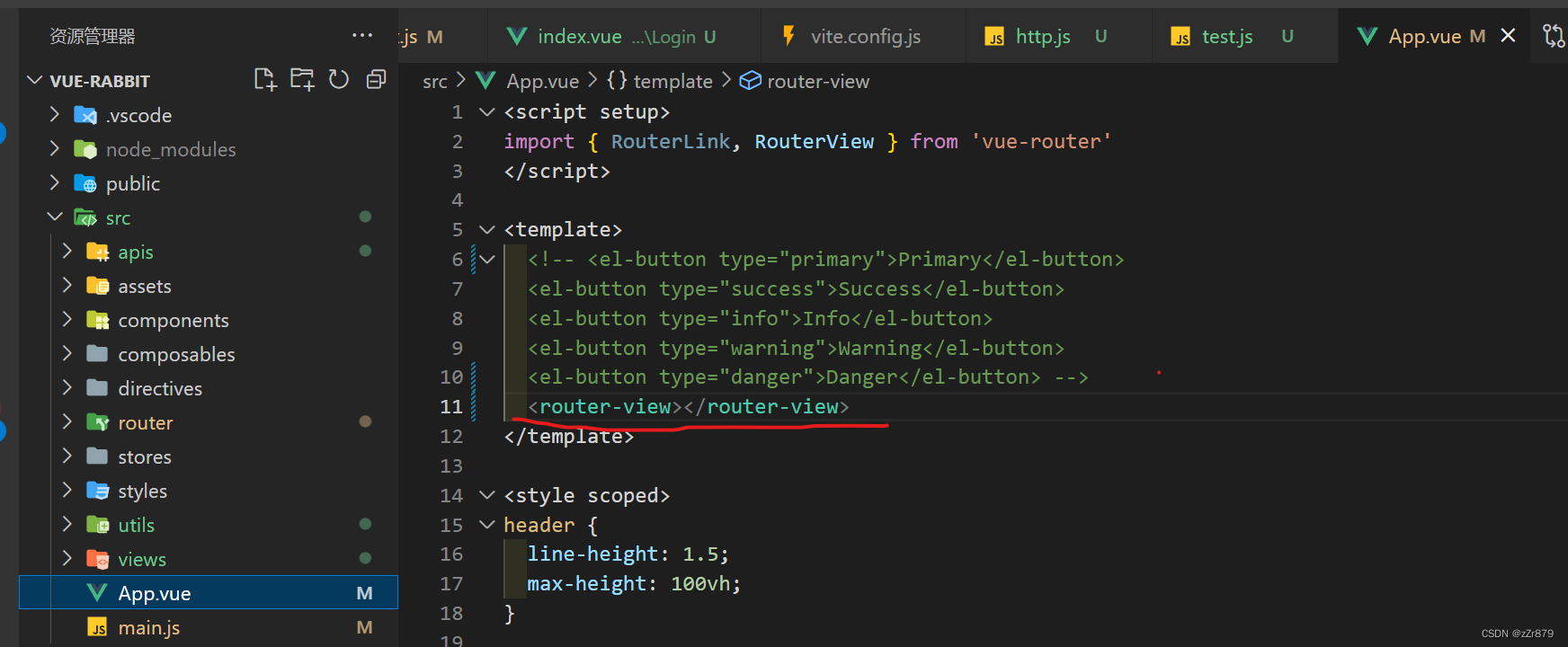Viewport: 1568px width, 647px height.
Task: Close the App.vue tab
Action: (1508, 36)
